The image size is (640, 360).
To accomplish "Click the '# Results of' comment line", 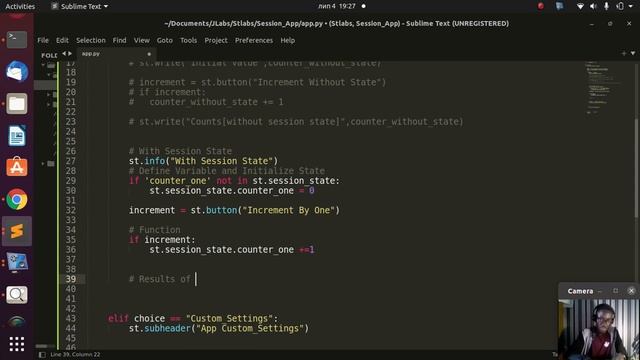I will pyautogui.click(x=160, y=279).
